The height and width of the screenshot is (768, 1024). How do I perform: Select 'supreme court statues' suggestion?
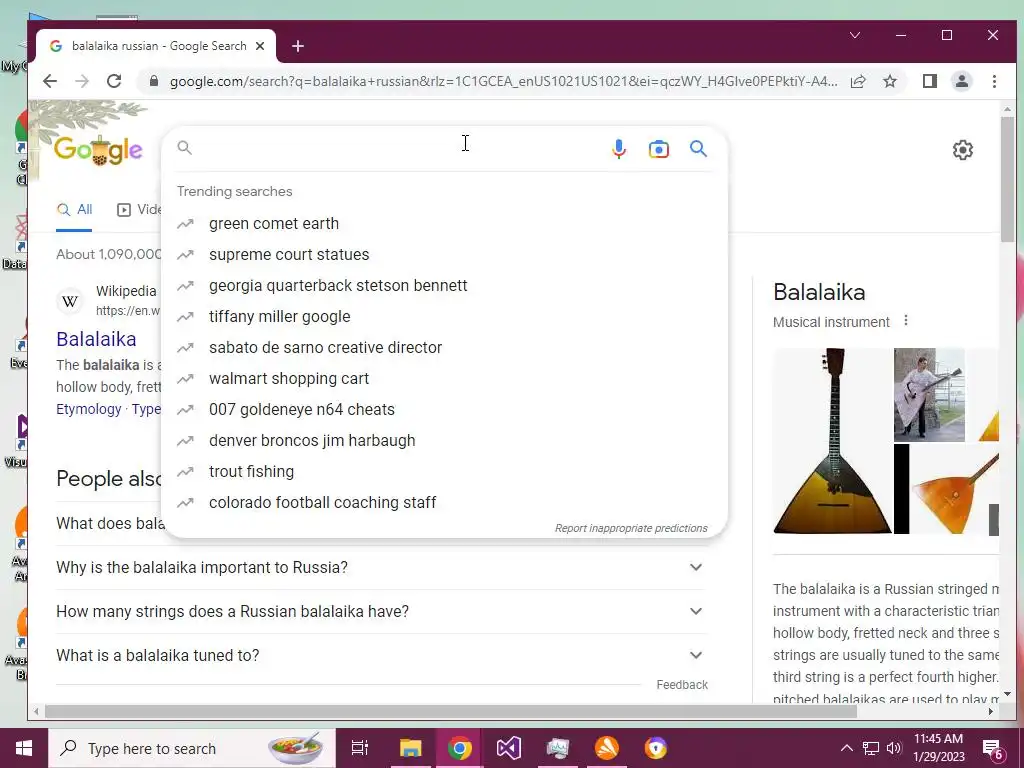[444, 255]
